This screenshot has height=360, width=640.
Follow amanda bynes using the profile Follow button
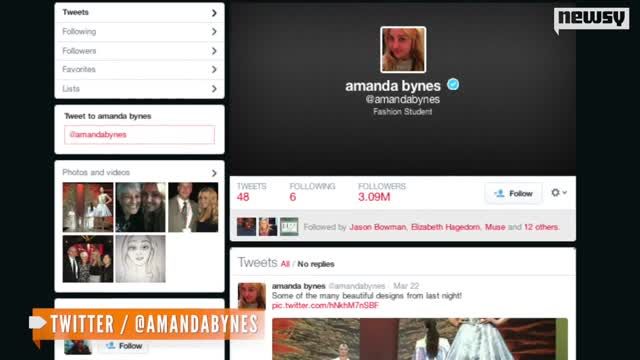(x=513, y=193)
